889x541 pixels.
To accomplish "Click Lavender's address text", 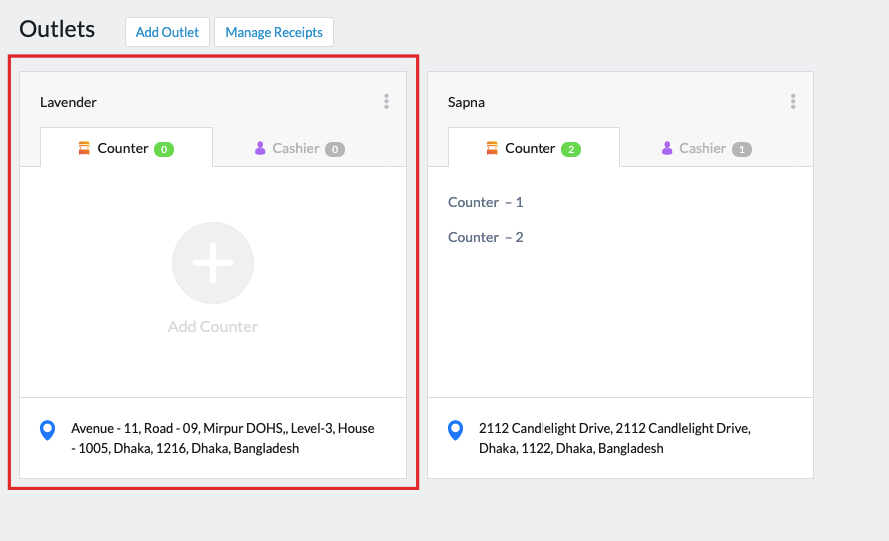I will click(223, 438).
